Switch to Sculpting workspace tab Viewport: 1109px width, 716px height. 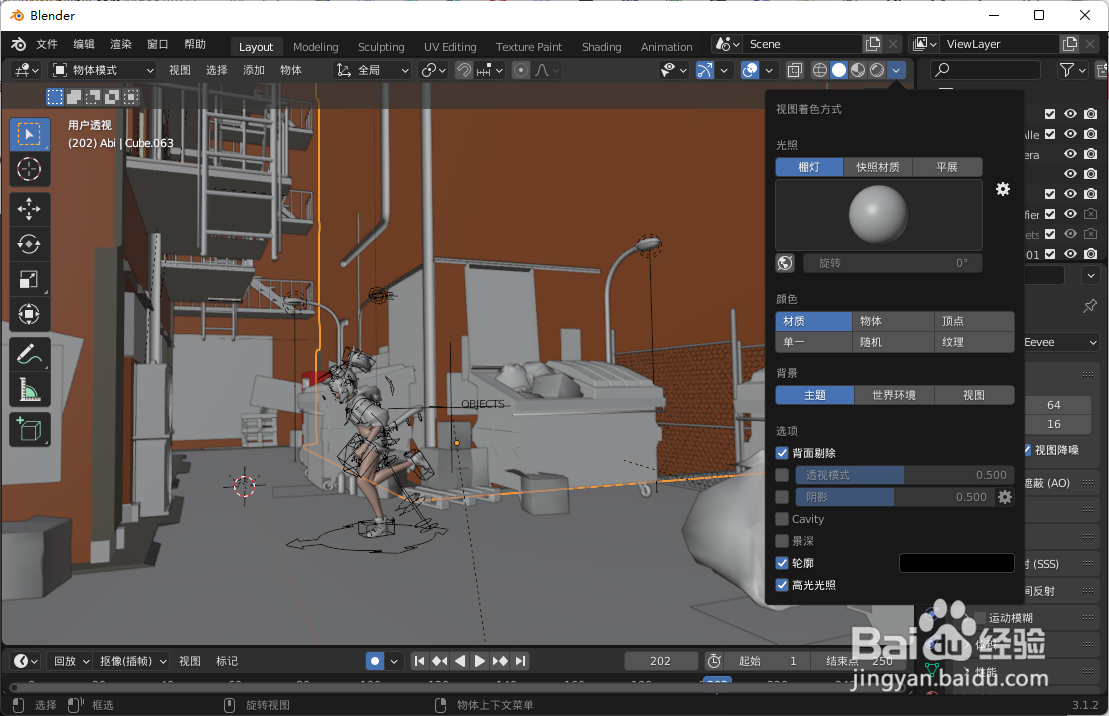(x=381, y=47)
